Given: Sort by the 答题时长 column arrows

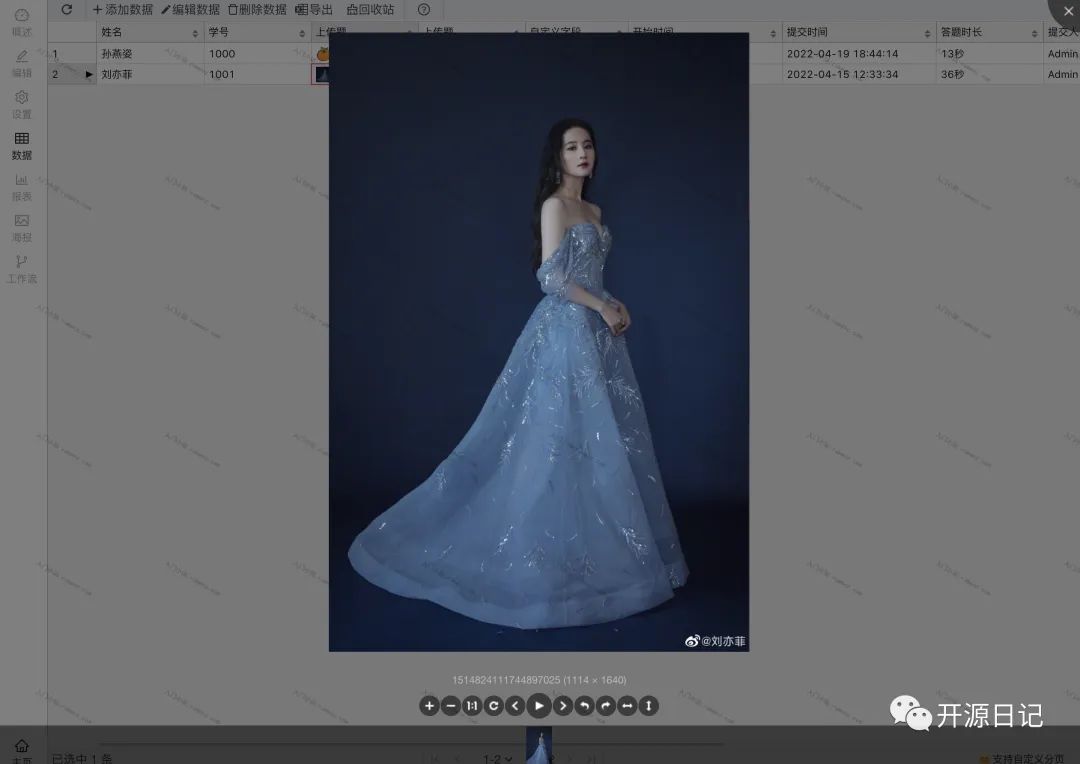Looking at the screenshot, I should (x=1035, y=33).
